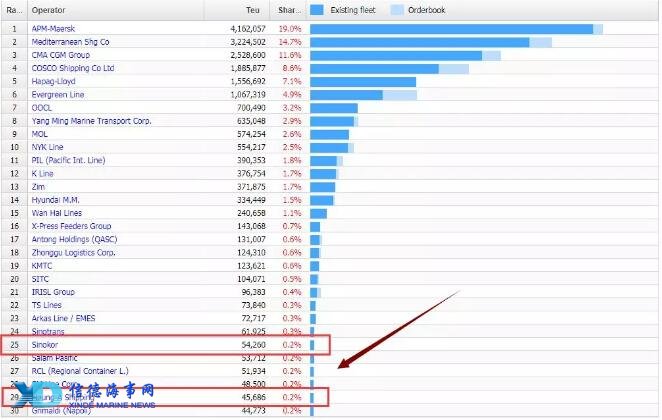Select the Existing fleet legend swatch
Viewport: 662px width, 420px height.
[x=317, y=10]
